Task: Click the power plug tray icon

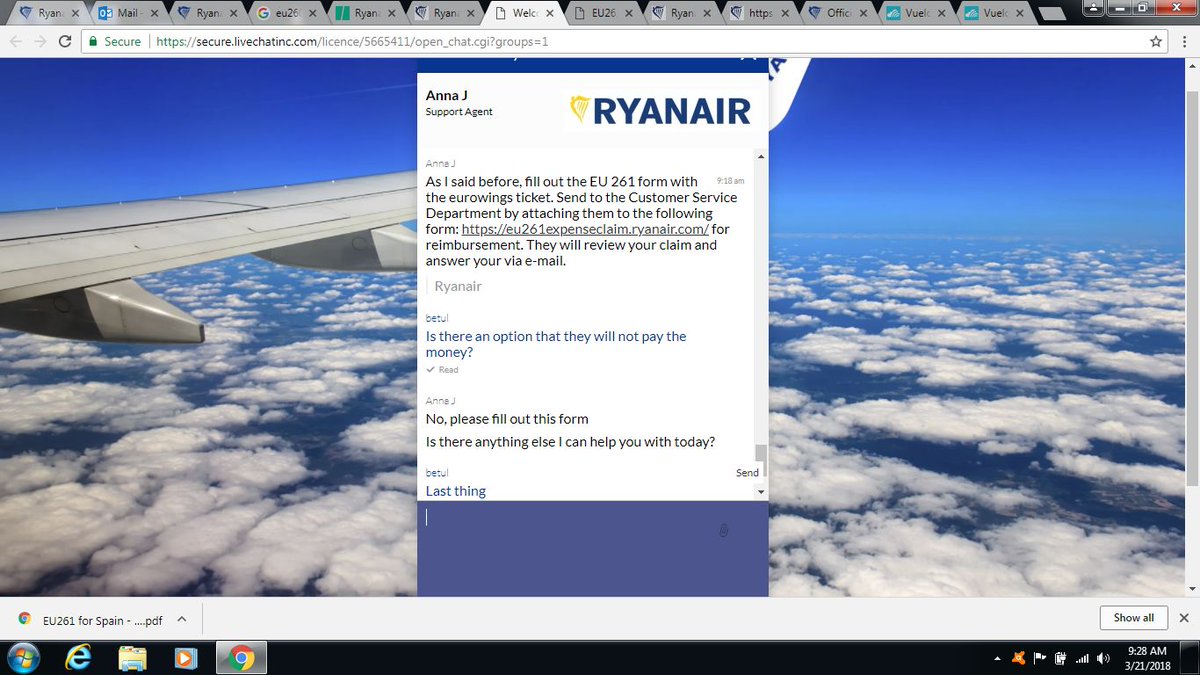Action: [x=1059, y=658]
